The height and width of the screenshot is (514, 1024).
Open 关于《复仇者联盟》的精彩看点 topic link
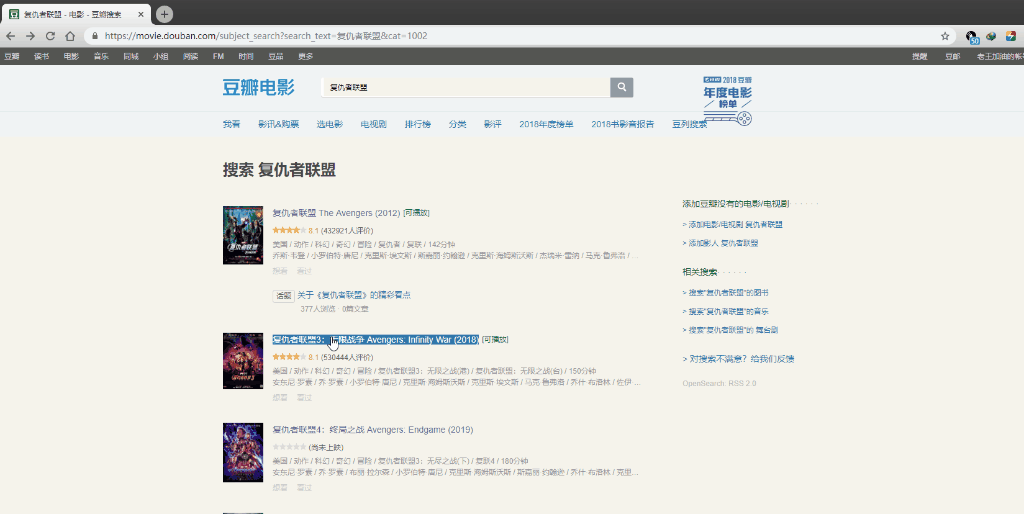[x=354, y=295]
